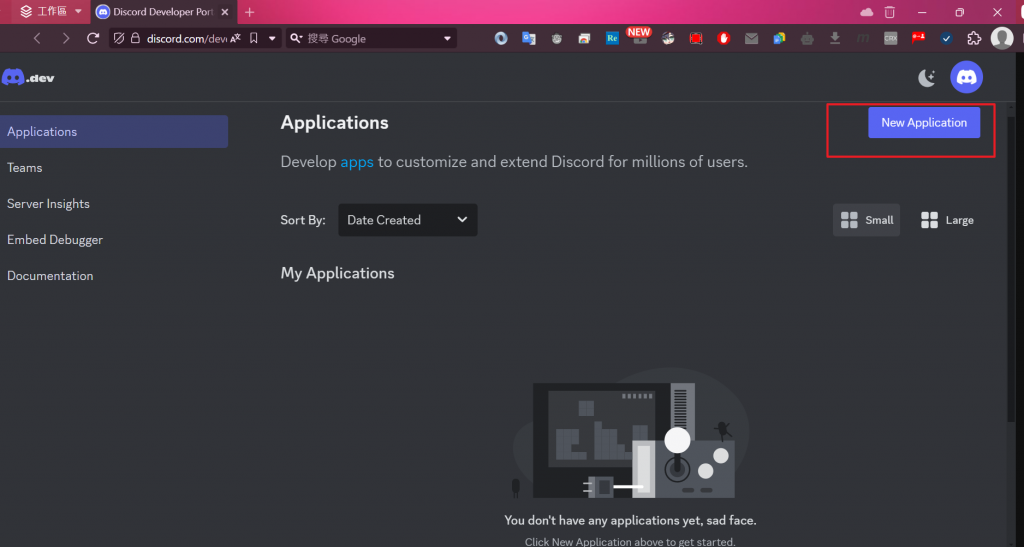1024x547 pixels.
Task: Click the Re extension icon
Action: tap(612, 39)
